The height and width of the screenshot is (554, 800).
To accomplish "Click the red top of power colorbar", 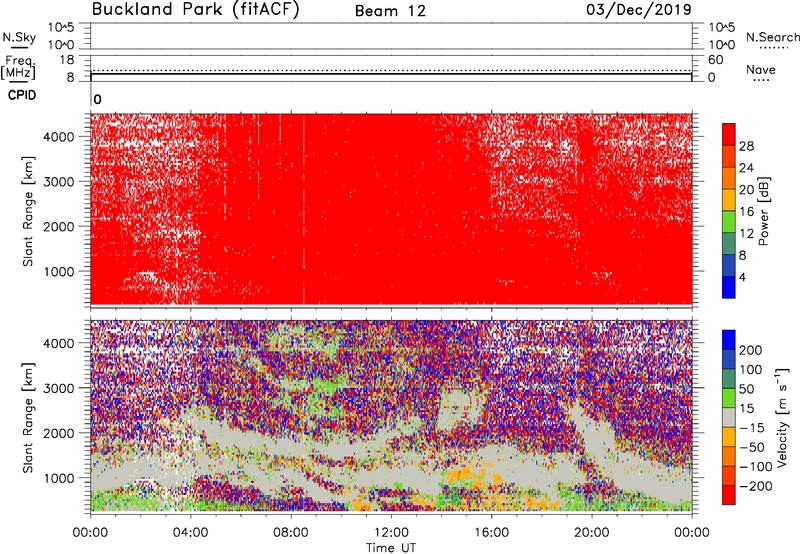I will tap(729, 134).
